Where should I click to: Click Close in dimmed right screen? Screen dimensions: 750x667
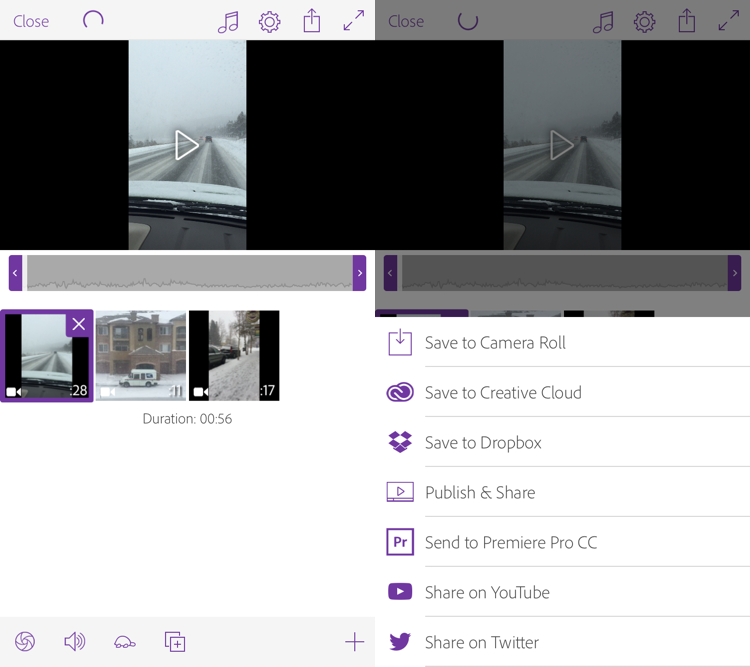tap(406, 22)
